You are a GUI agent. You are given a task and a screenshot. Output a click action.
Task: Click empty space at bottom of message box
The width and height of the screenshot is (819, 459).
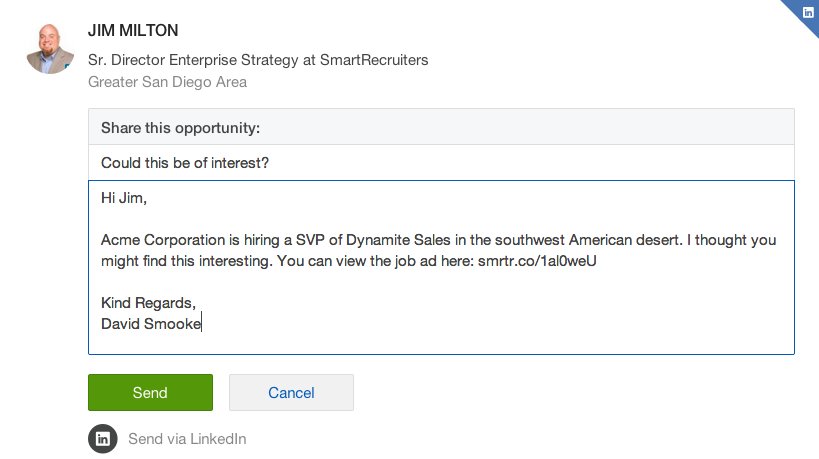click(441, 342)
